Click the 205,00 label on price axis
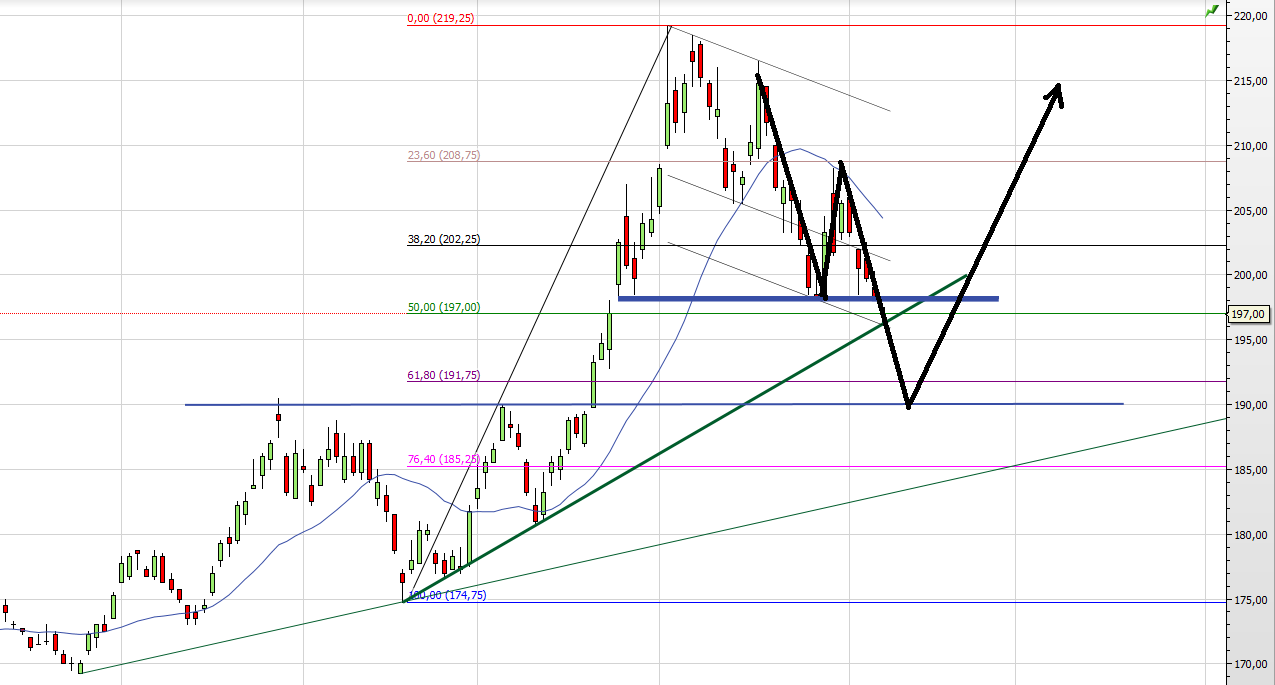Image resolution: width=1275 pixels, height=685 pixels. coord(1250,211)
